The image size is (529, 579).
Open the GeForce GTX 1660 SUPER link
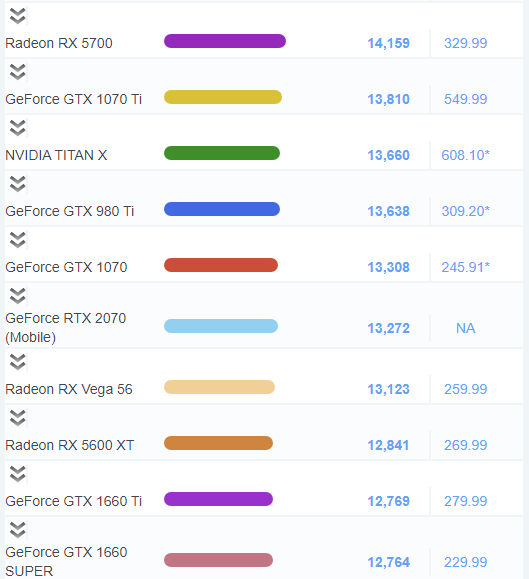point(66,561)
